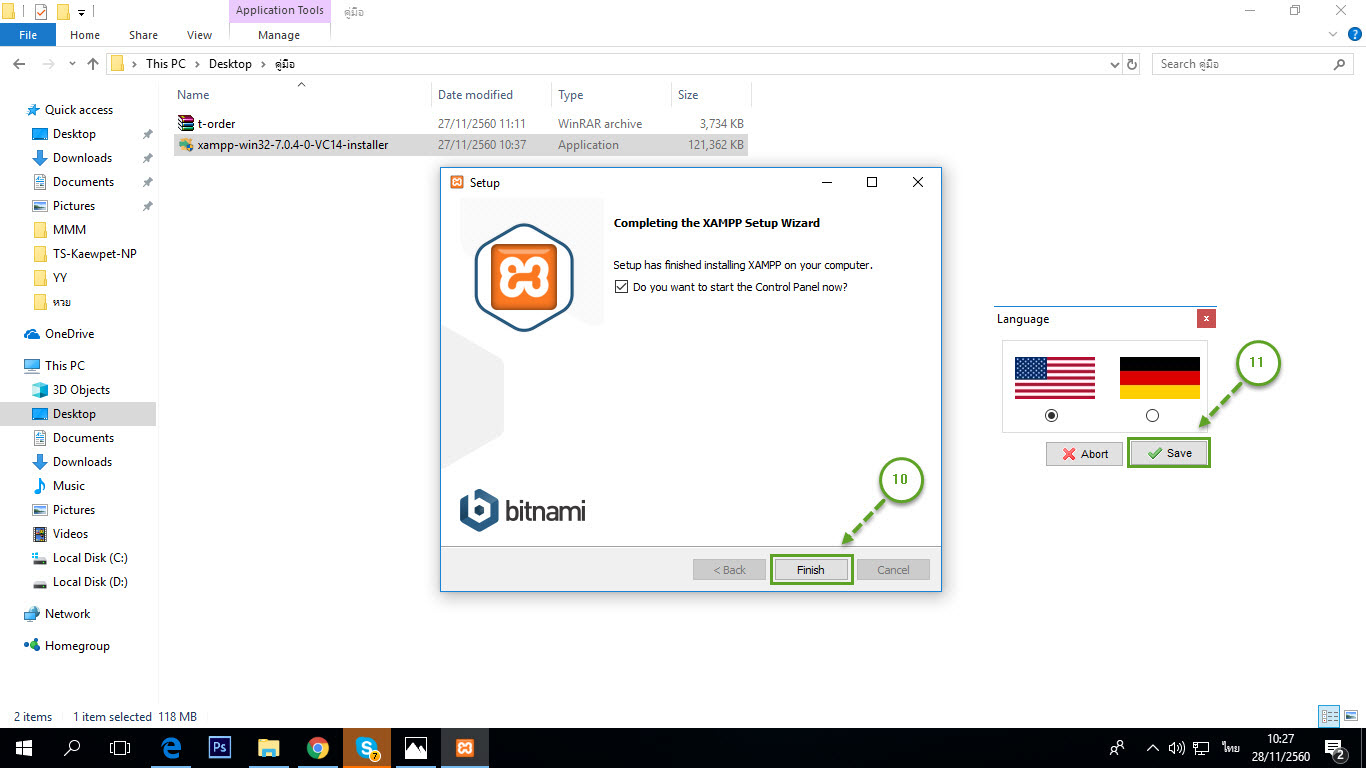Viewport: 1366px width, 768px height.
Task: Open the View ribbon tab
Action: (200, 35)
